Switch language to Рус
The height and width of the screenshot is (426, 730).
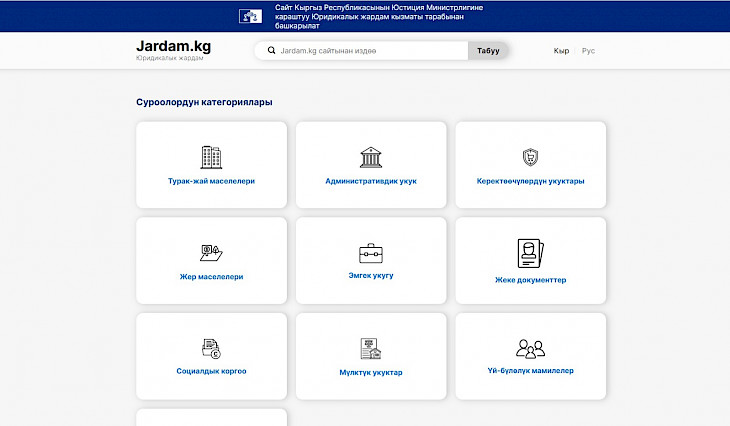[588, 51]
